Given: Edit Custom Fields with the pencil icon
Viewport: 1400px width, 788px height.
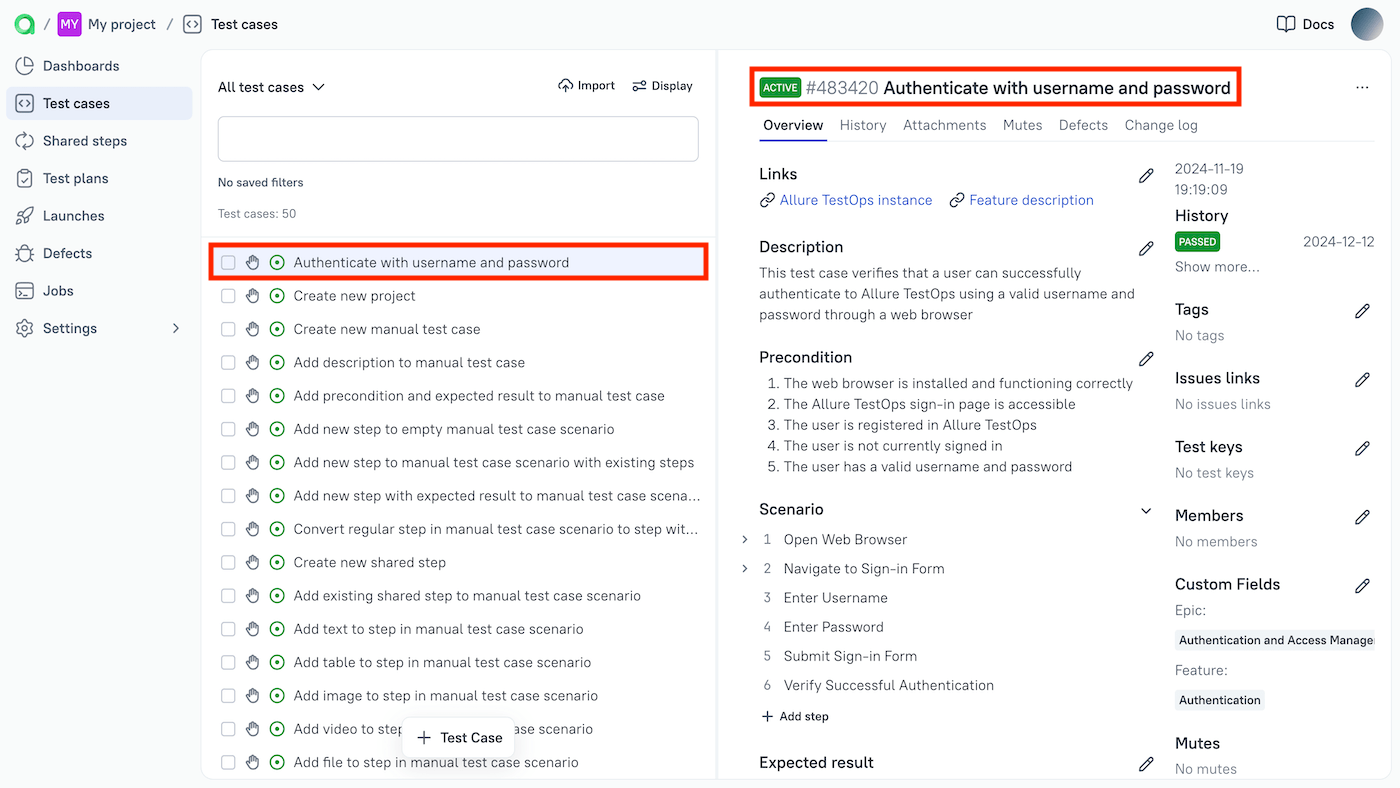Looking at the screenshot, I should click(x=1362, y=586).
